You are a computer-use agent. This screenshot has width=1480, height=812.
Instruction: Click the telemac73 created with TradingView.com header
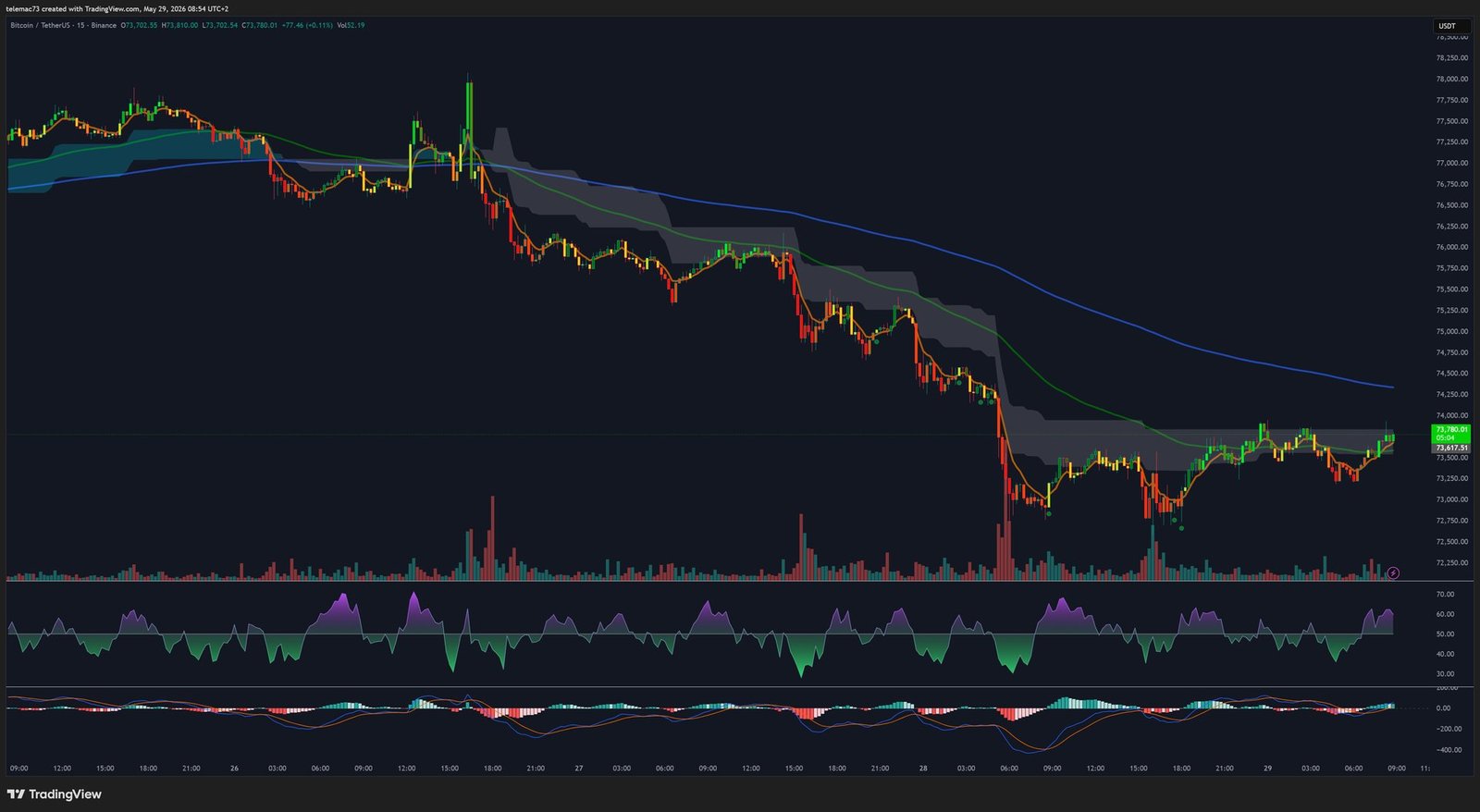pos(117,8)
